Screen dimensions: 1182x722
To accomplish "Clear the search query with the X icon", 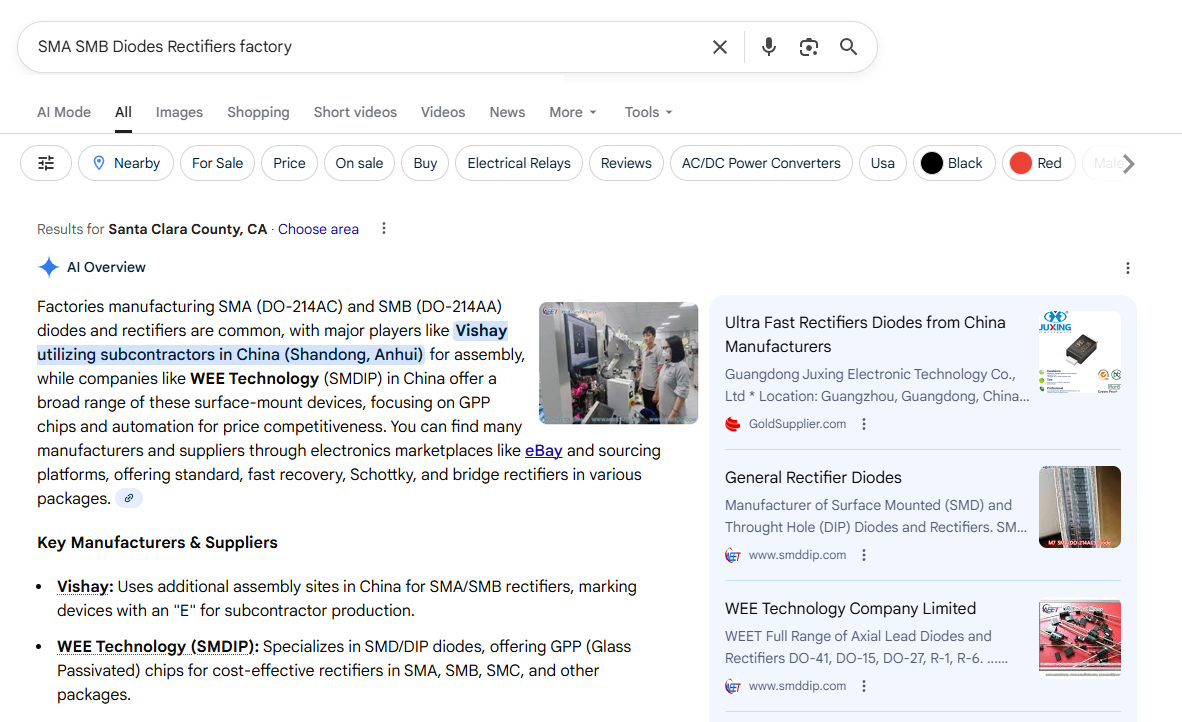I will pos(720,46).
